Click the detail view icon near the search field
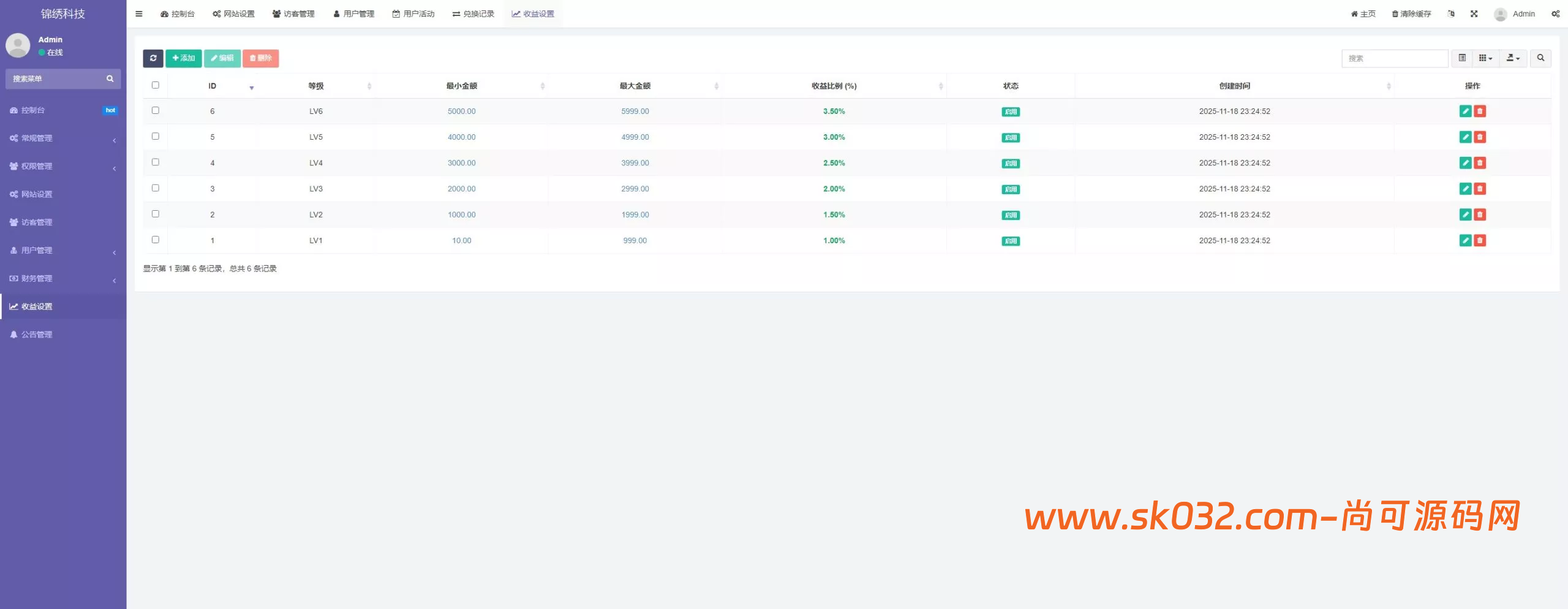This screenshot has width=1568, height=609. tap(1463, 58)
